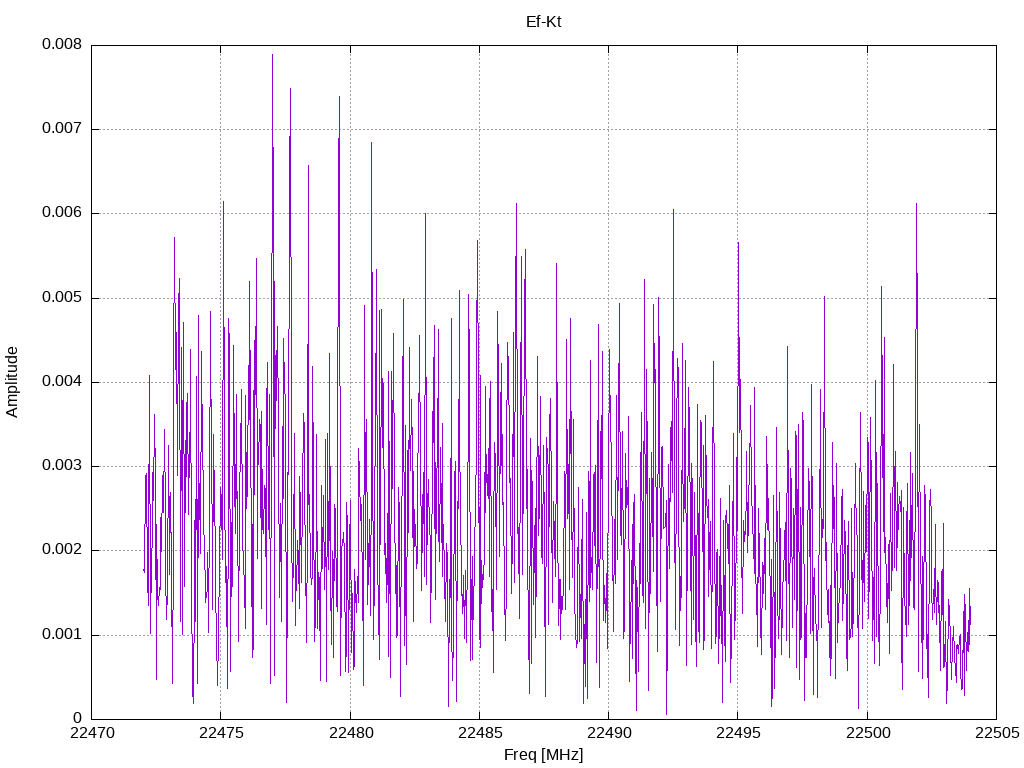Click the x-axis tick '22480'
This screenshot has height=768, width=1024.
coord(351,733)
